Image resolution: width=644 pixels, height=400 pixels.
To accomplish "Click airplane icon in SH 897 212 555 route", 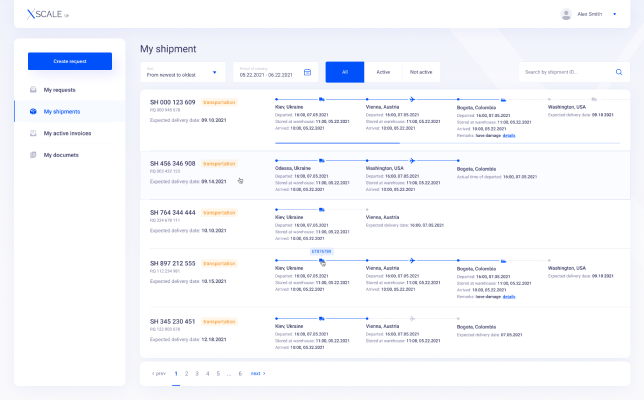I will 412,260.
